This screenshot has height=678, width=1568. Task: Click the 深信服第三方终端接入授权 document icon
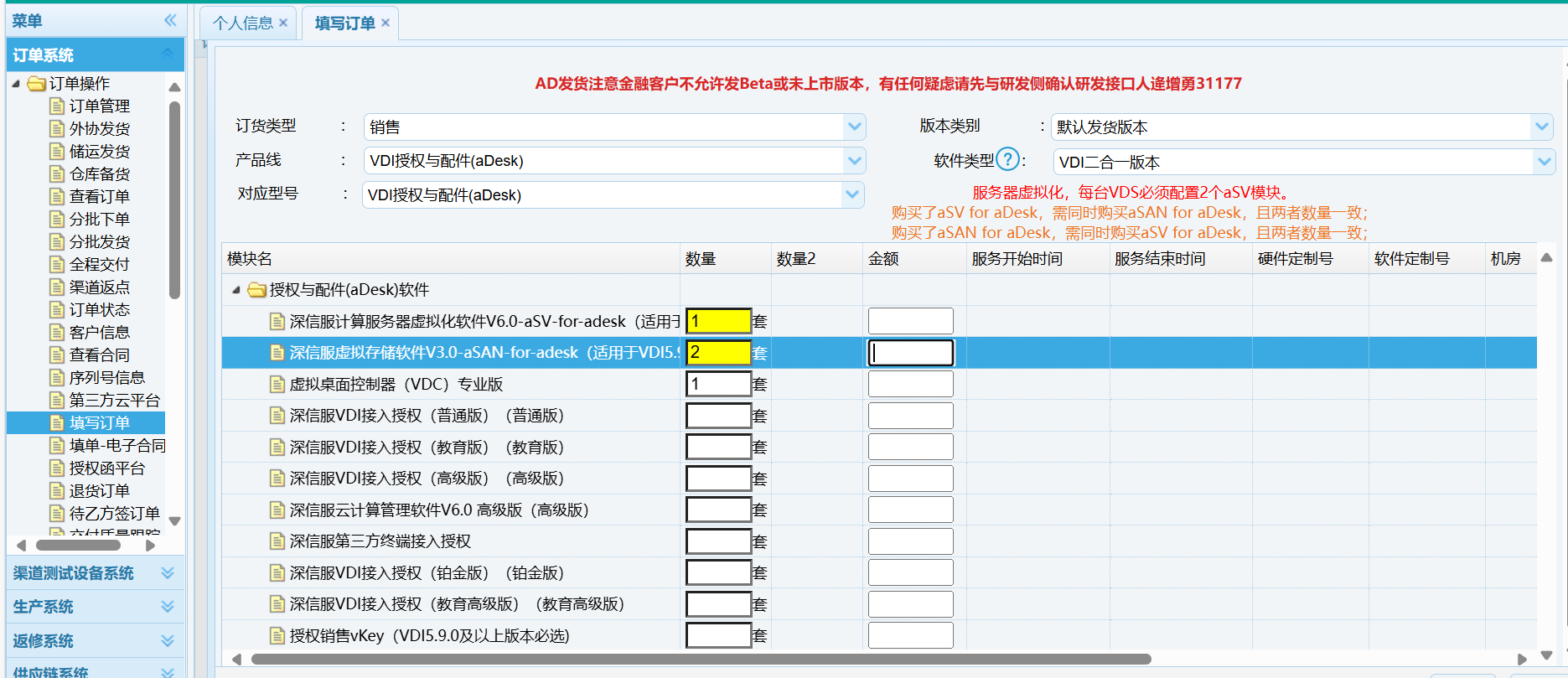coord(277,541)
